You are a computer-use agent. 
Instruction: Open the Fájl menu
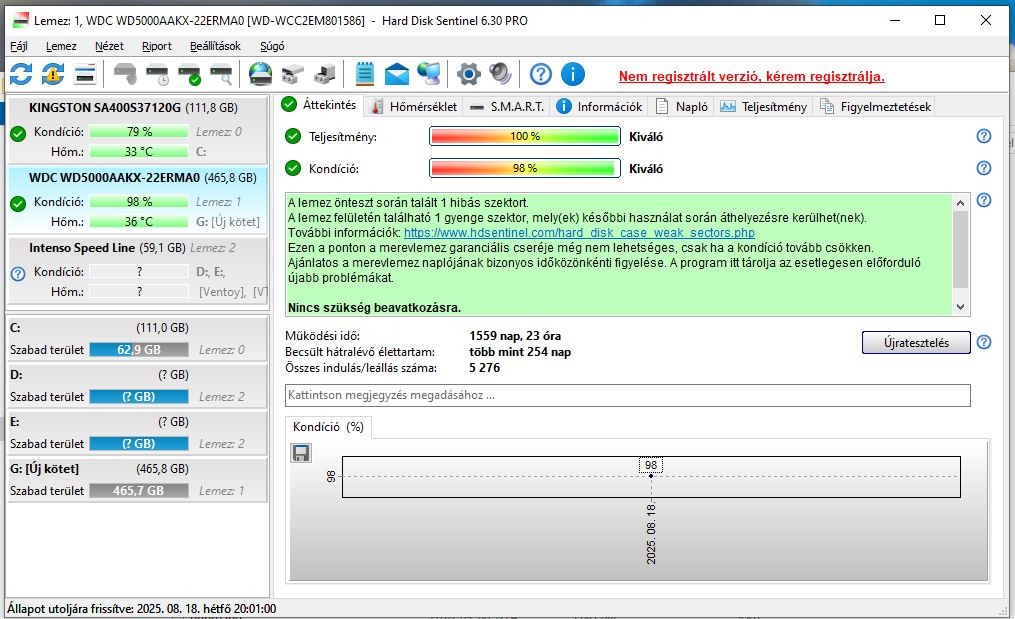pos(19,46)
